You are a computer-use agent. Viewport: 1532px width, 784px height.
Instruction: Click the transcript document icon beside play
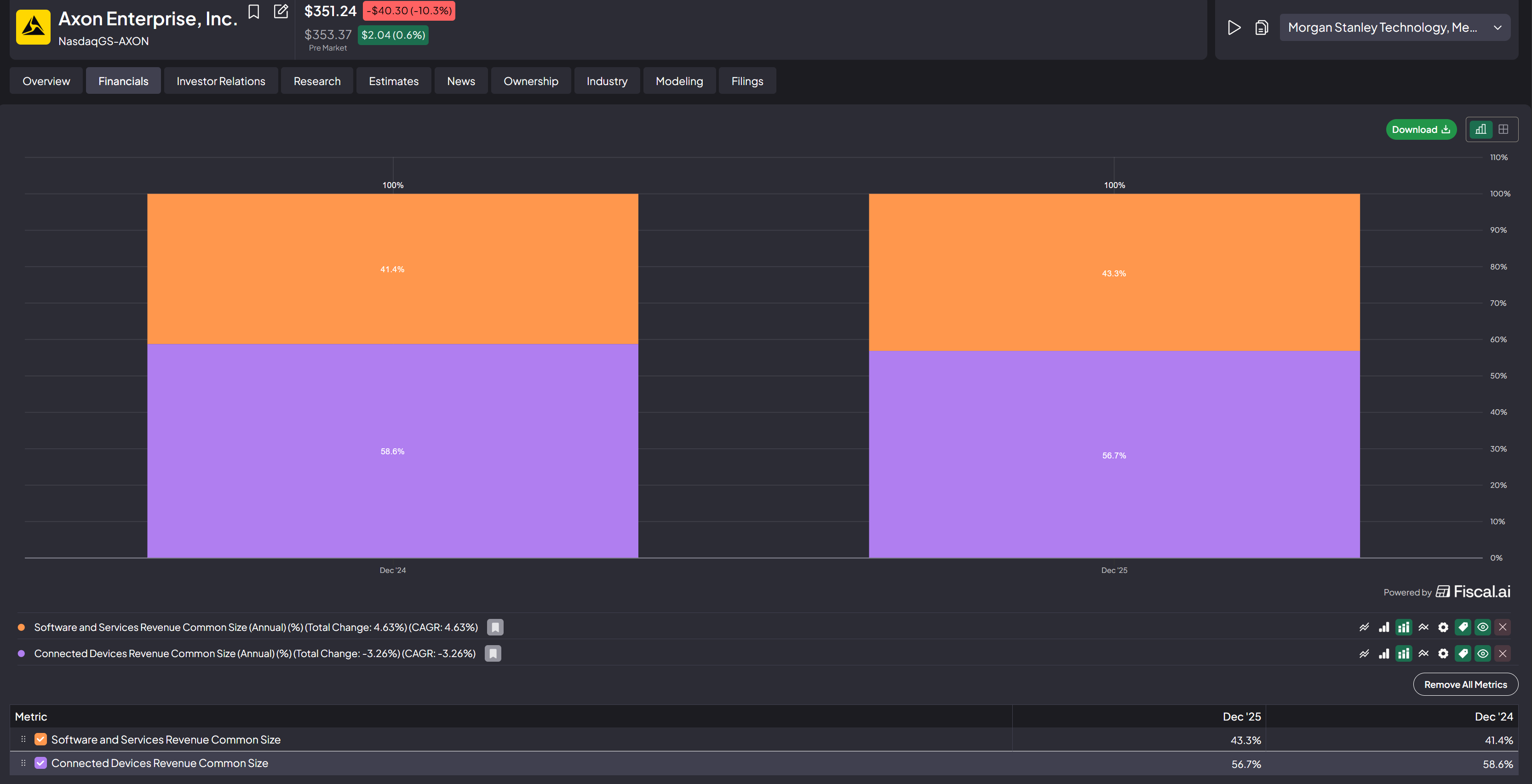1261,28
